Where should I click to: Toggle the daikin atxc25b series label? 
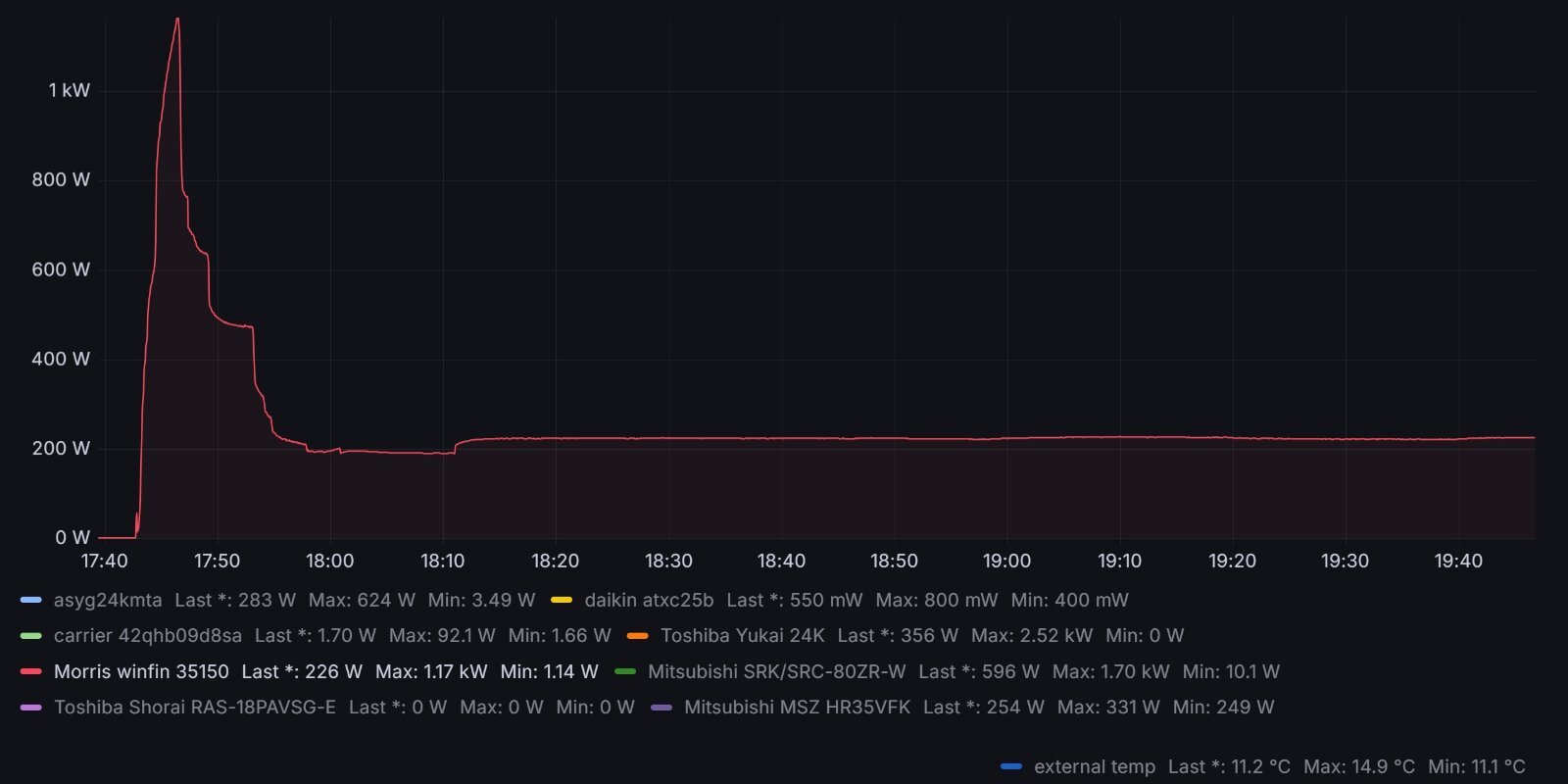[649, 600]
